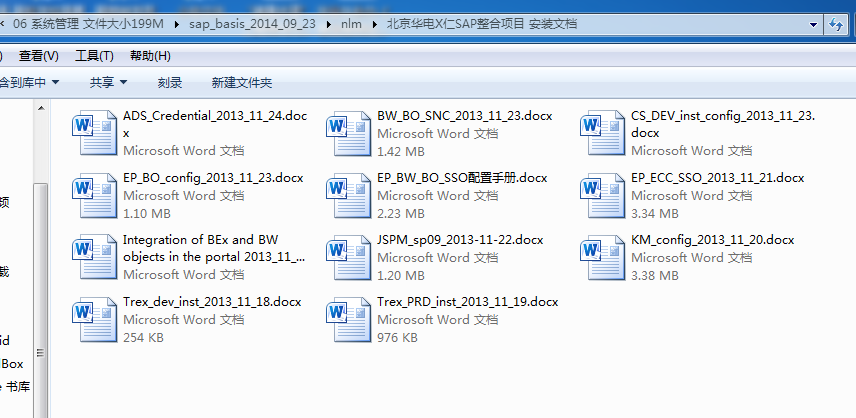This screenshot has width=856, height=418.
Task: Select file name Trex_PRD_inst_2013_11_19.docx
Action: [467, 302]
